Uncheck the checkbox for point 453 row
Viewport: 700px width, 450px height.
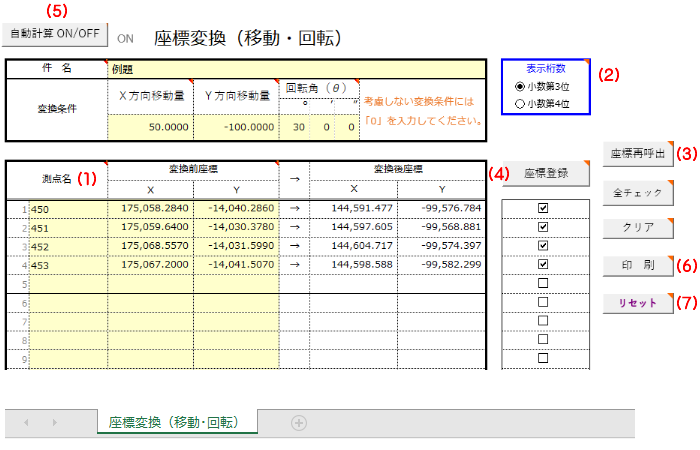(543, 264)
